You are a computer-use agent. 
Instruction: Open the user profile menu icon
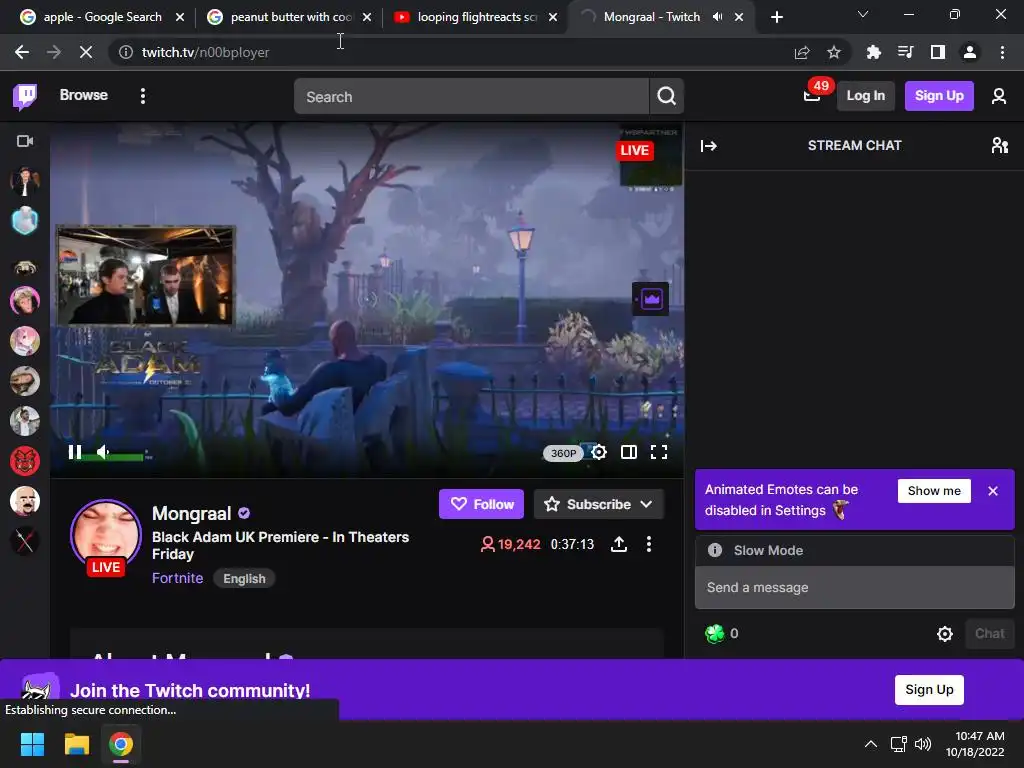(x=999, y=97)
